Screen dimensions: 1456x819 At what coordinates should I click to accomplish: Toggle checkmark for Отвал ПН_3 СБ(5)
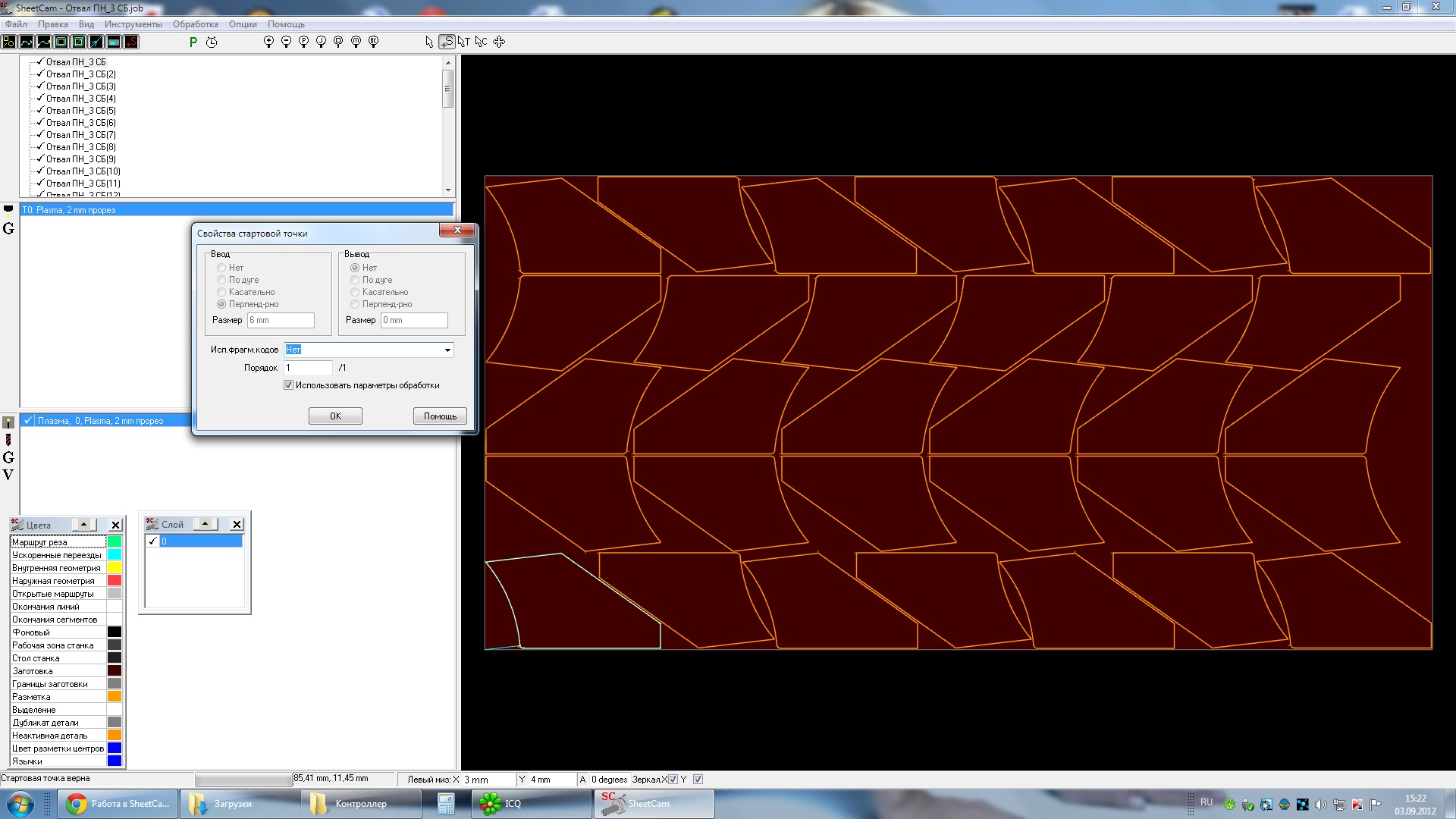(x=40, y=110)
